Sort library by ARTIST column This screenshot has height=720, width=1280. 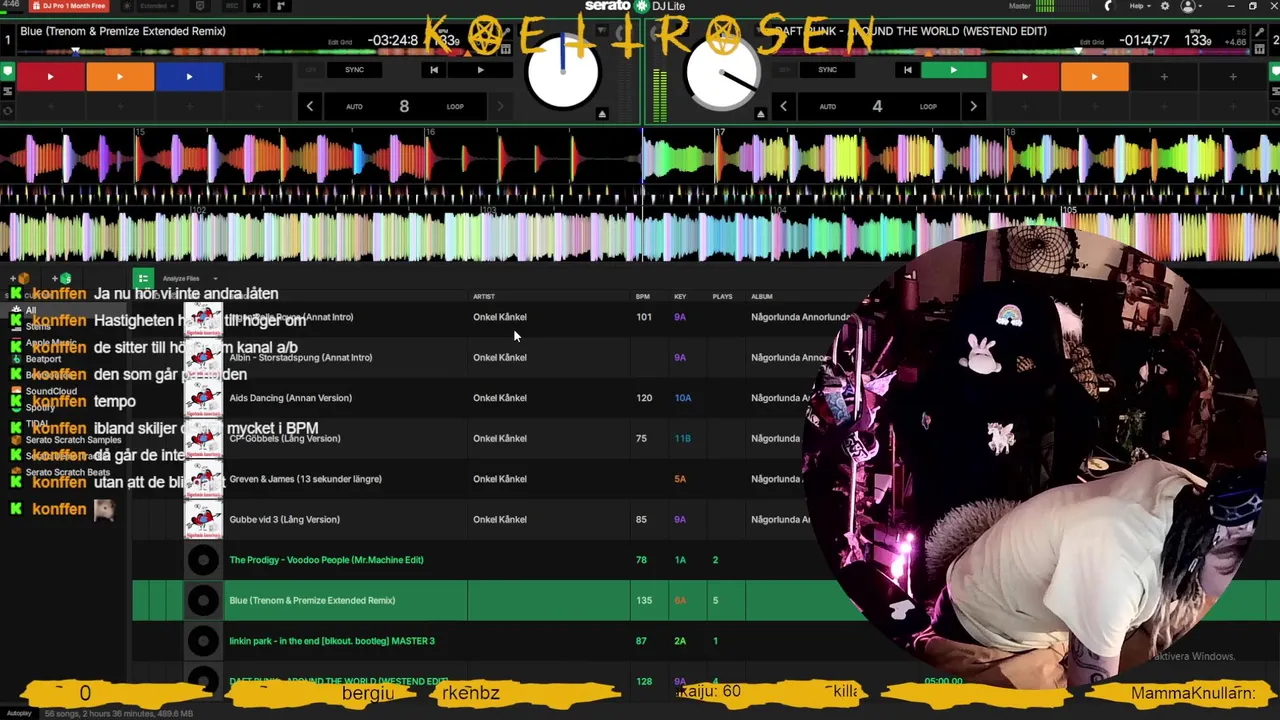pyautogui.click(x=484, y=296)
